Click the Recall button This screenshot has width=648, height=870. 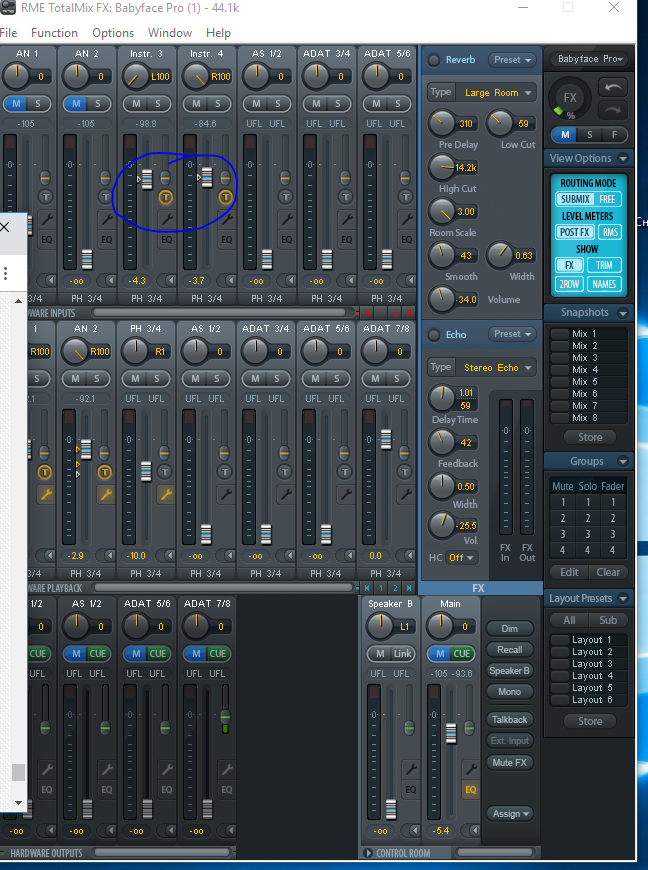click(510, 650)
